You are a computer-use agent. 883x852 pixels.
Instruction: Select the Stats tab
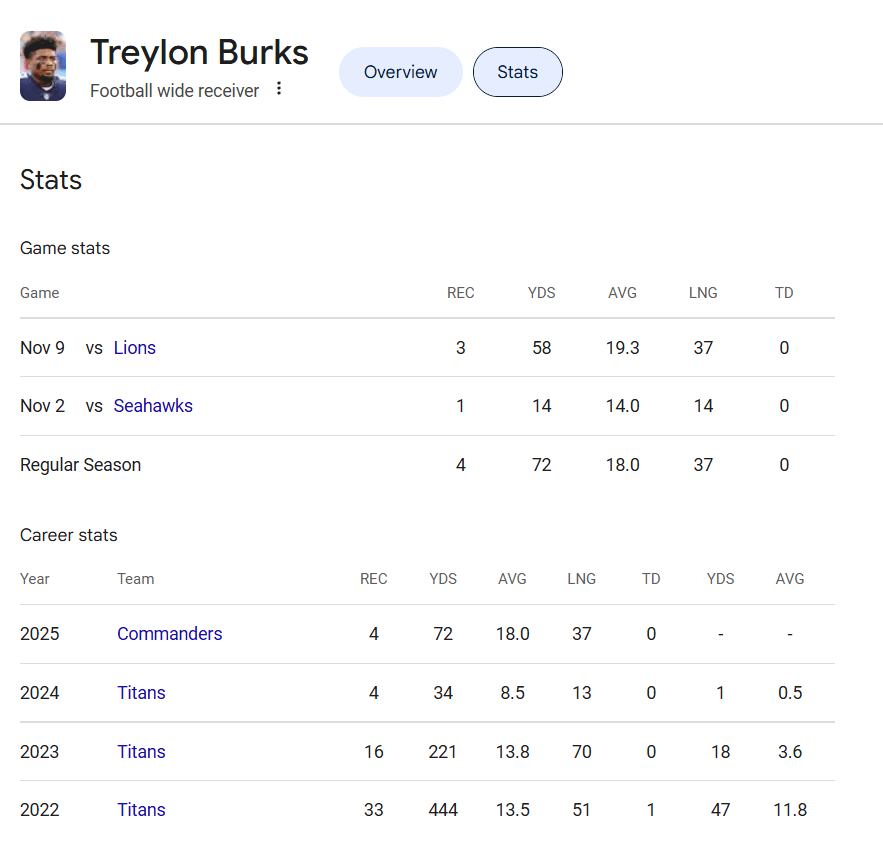point(517,72)
